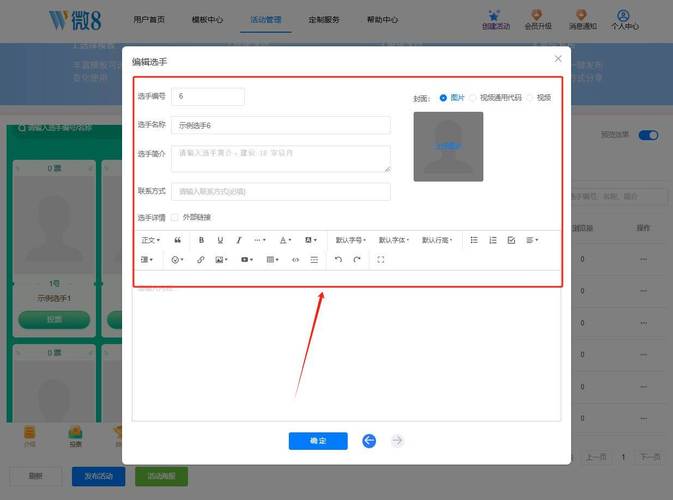The image size is (673, 500).
Task: Select the 图片 cover radio option
Action: (443, 98)
